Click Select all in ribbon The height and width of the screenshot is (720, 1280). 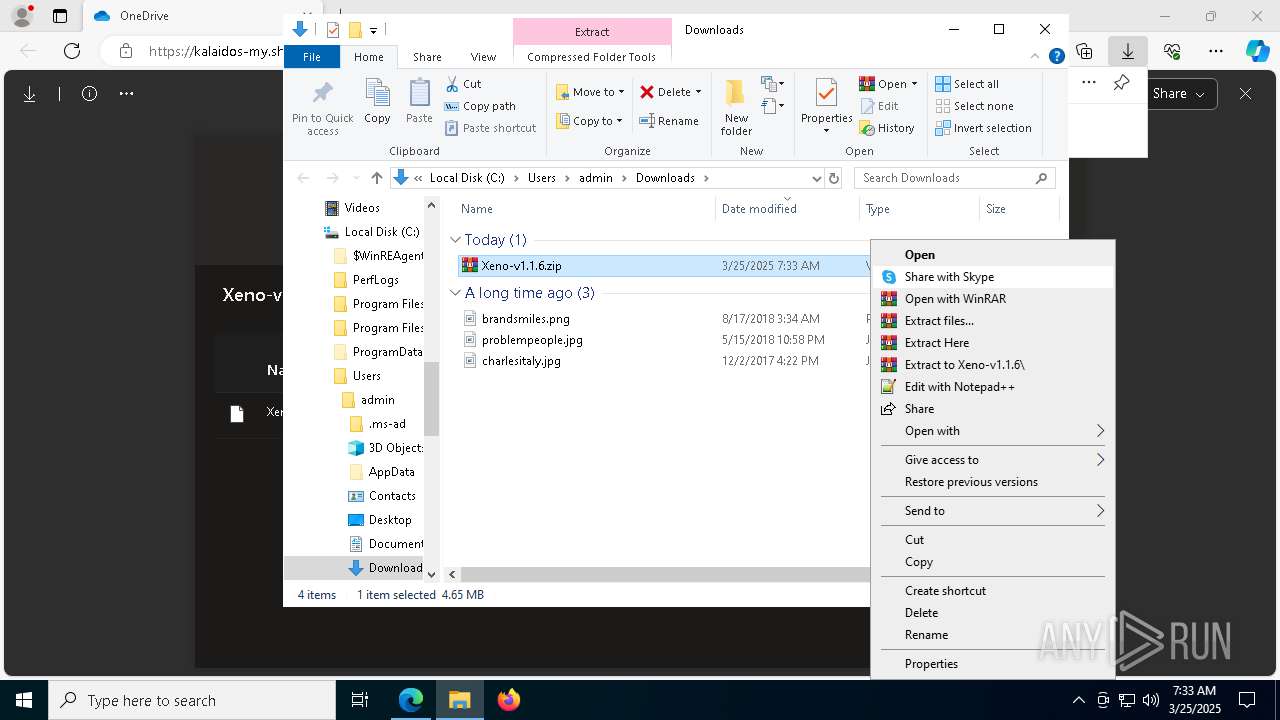967,84
